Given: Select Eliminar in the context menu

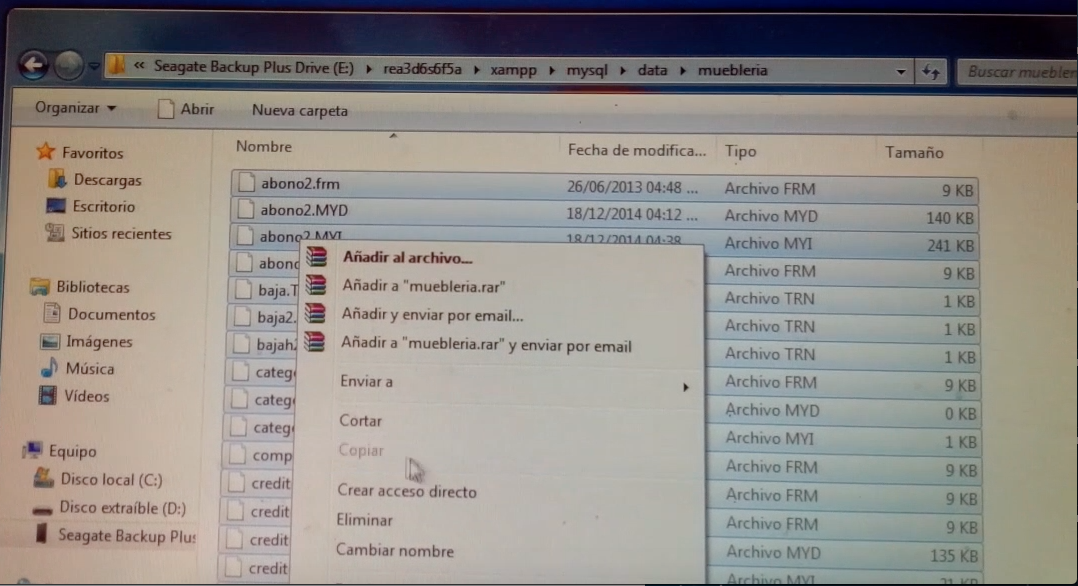Looking at the screenshot, I should click(365, 520).
